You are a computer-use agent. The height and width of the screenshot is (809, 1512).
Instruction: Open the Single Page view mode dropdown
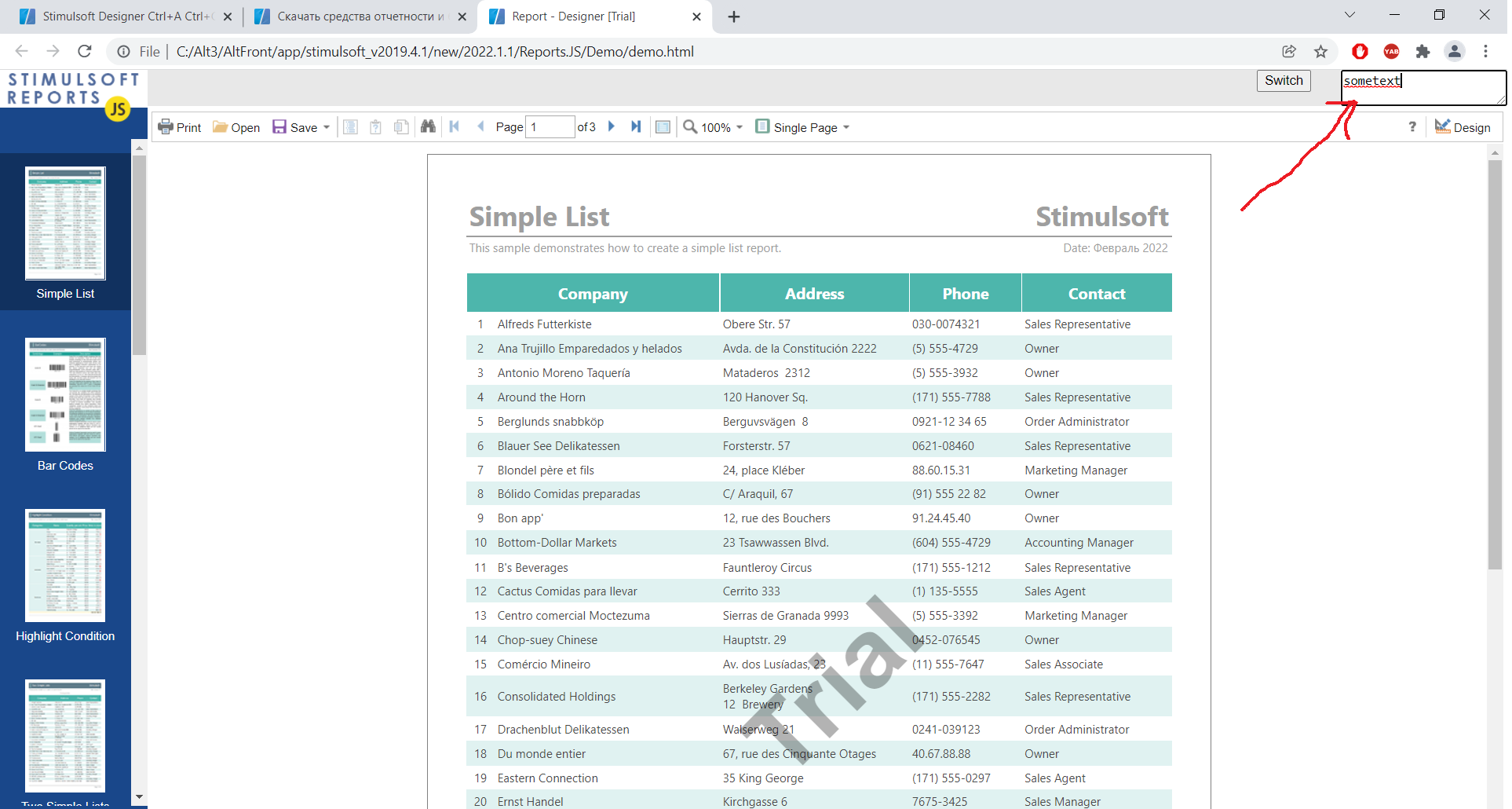pos(802,127)
